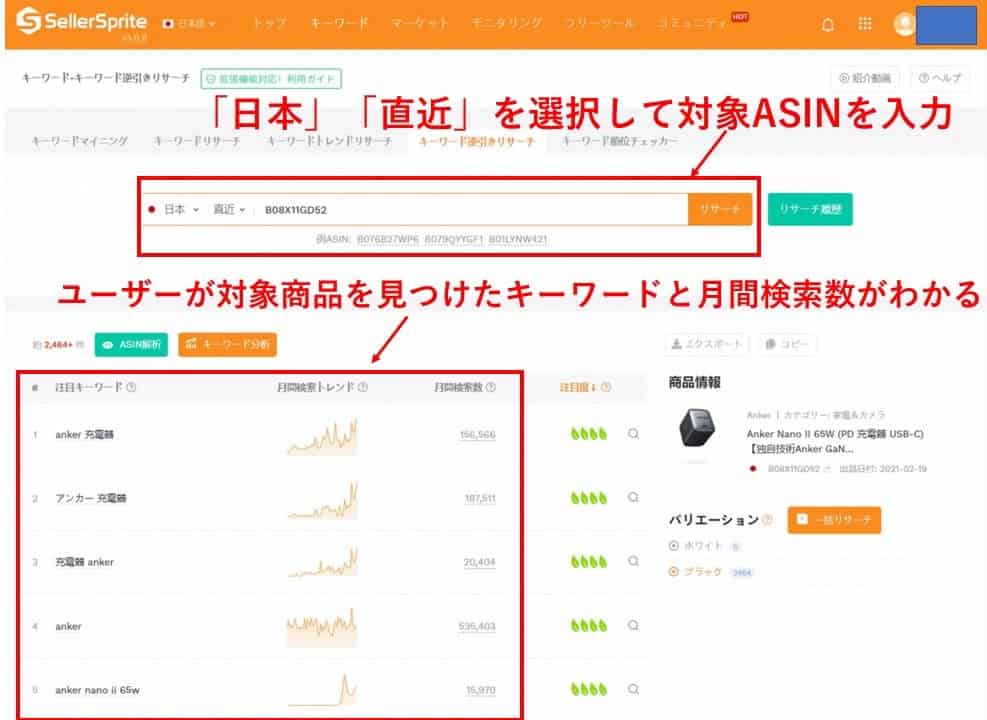Click help icon beside 月間検索数 header
Viewport: 987px width, 720px height.
tap(491, 387)
